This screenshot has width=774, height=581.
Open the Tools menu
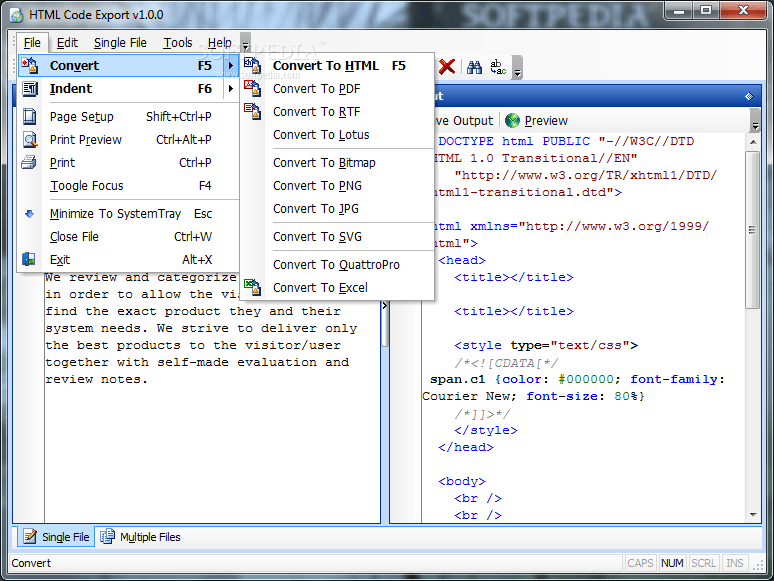(x=178, y=43)
